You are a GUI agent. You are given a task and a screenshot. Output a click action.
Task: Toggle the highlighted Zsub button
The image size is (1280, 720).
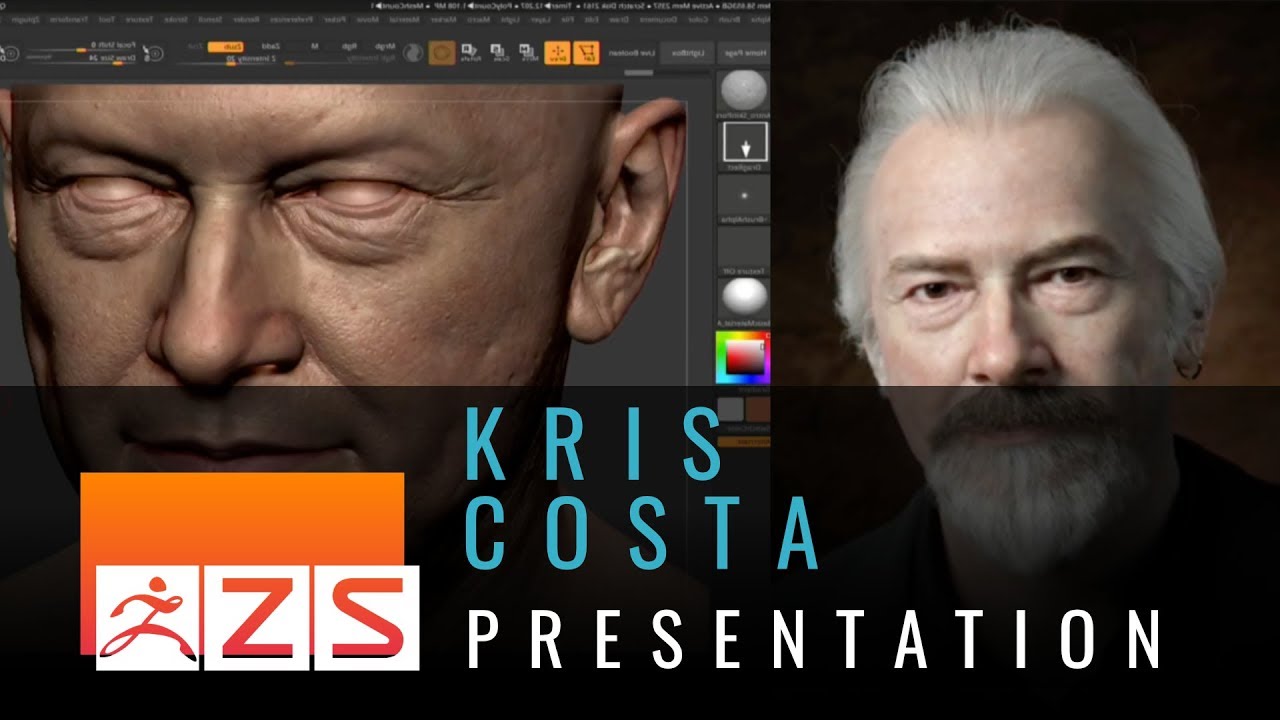pos(225,47)
